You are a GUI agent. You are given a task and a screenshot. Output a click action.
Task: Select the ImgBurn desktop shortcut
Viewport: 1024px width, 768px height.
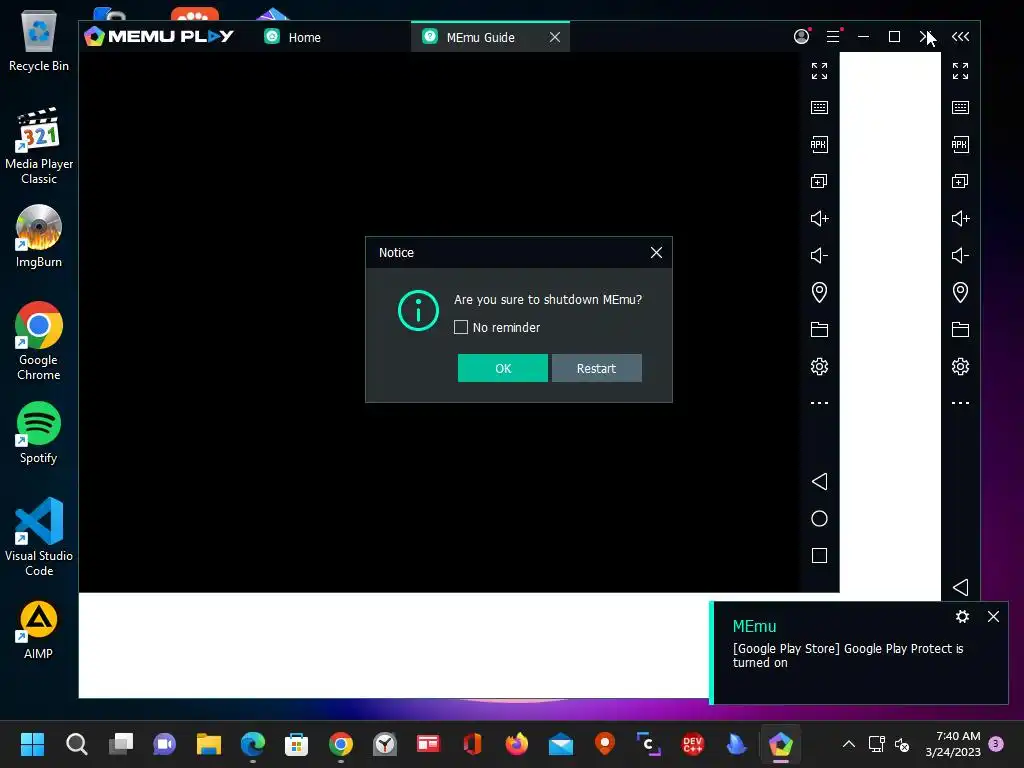(39, 236)
